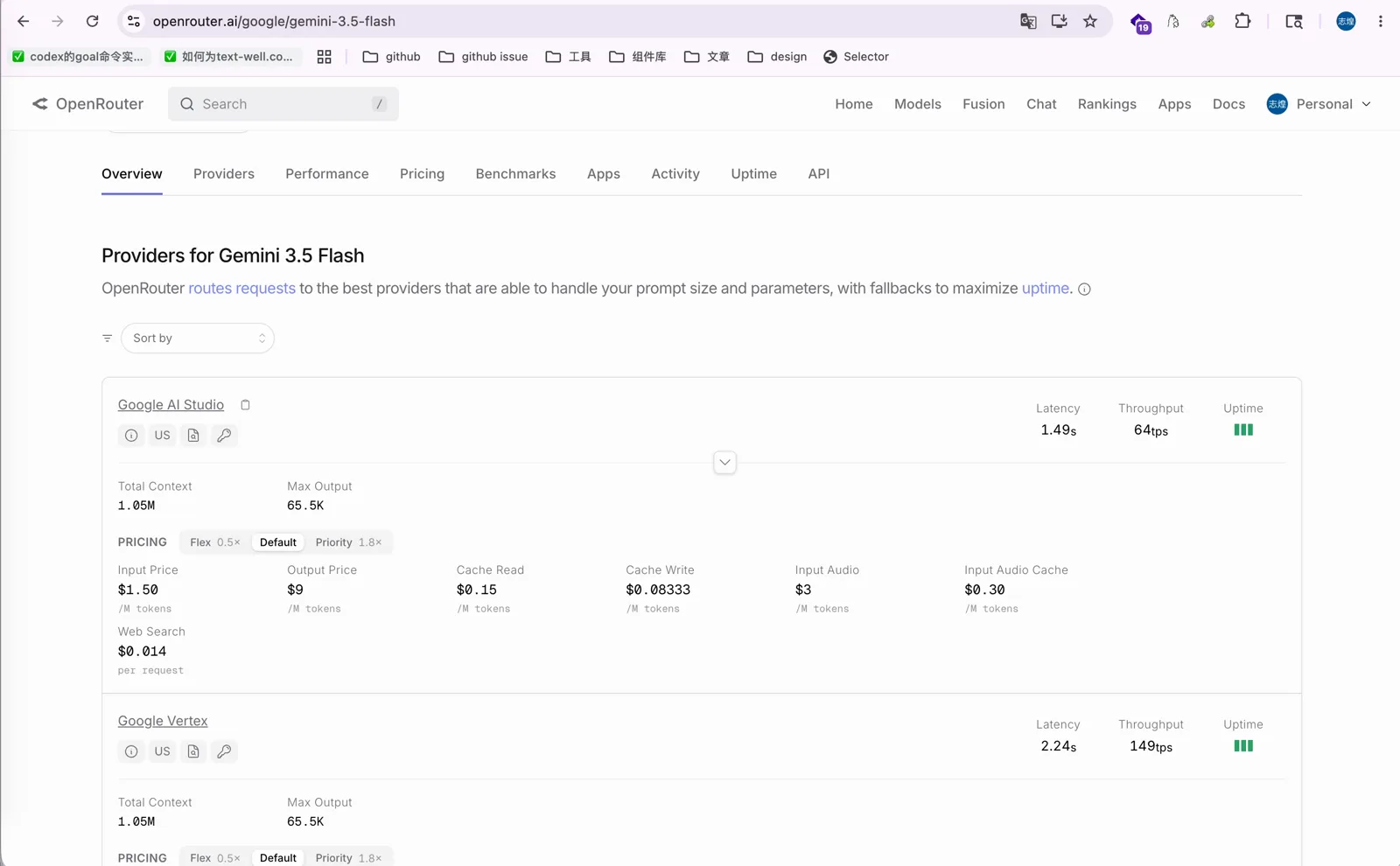Open the document icon under Google AI Studio

tap(193, 436)
